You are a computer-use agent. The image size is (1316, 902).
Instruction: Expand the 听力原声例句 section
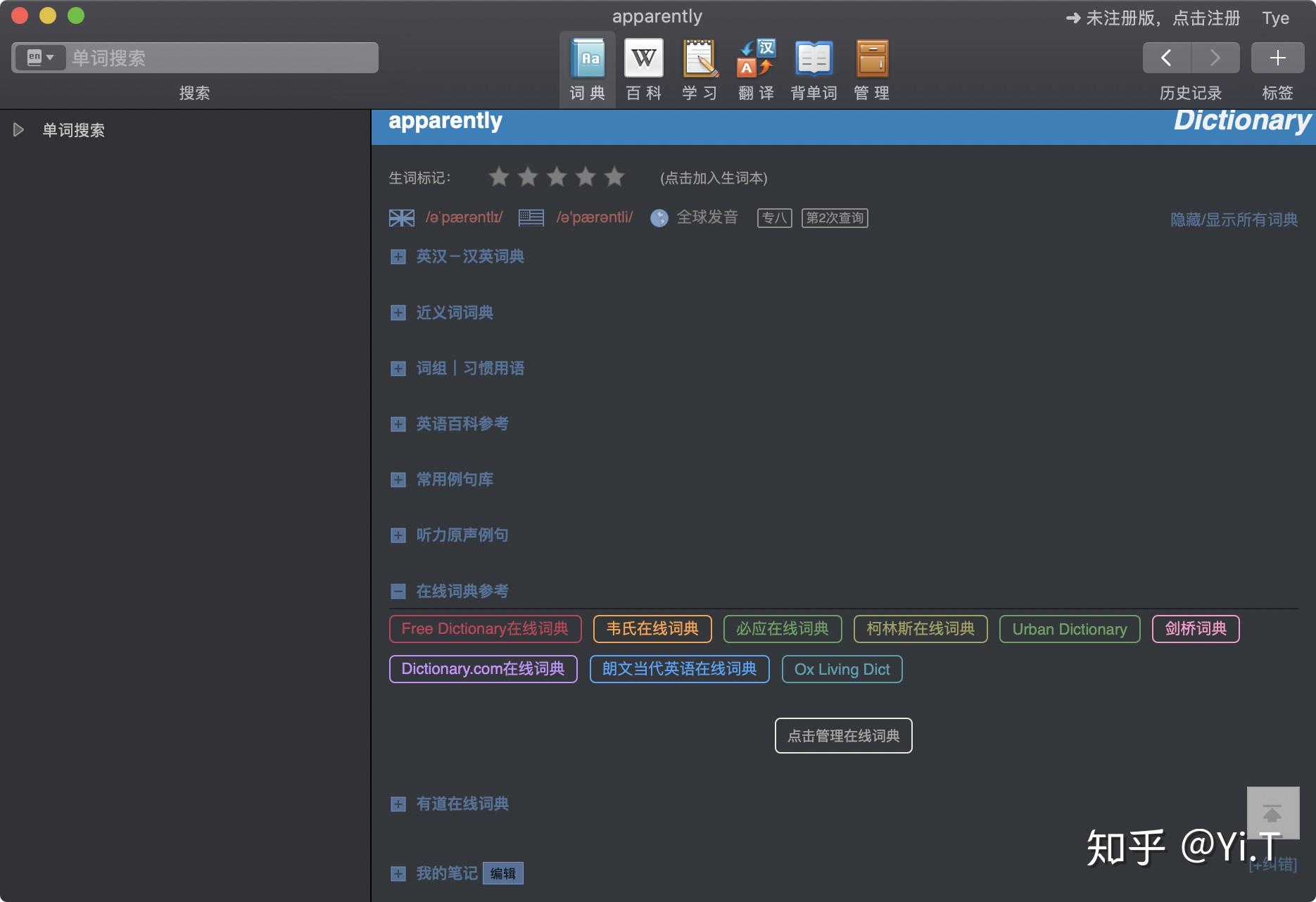(x=398, y=535)
